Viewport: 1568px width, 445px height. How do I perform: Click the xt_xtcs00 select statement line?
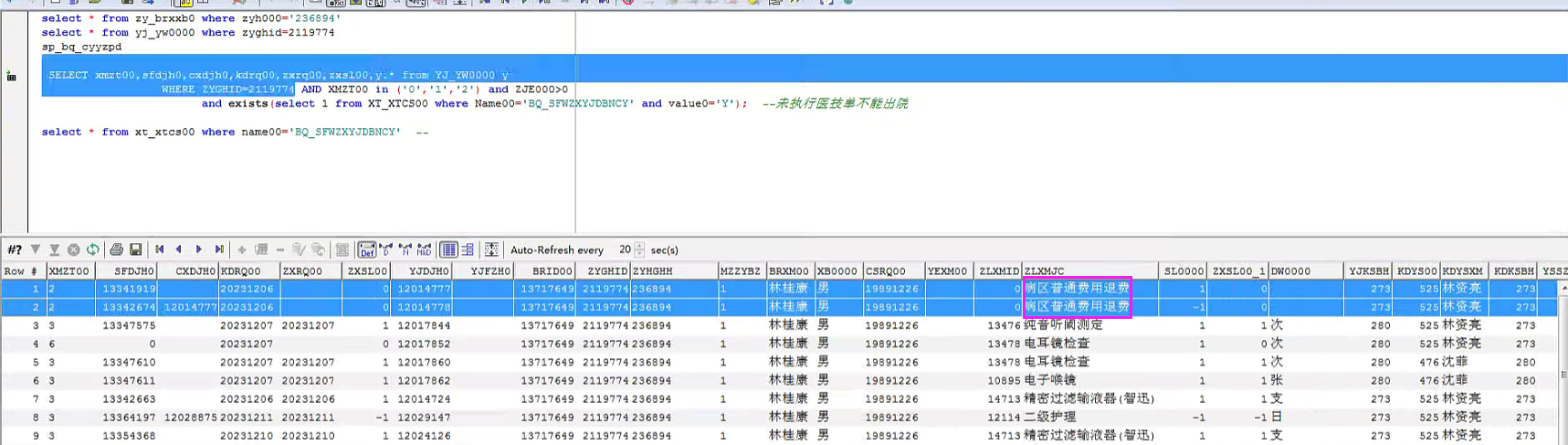(x=221, y=132)
